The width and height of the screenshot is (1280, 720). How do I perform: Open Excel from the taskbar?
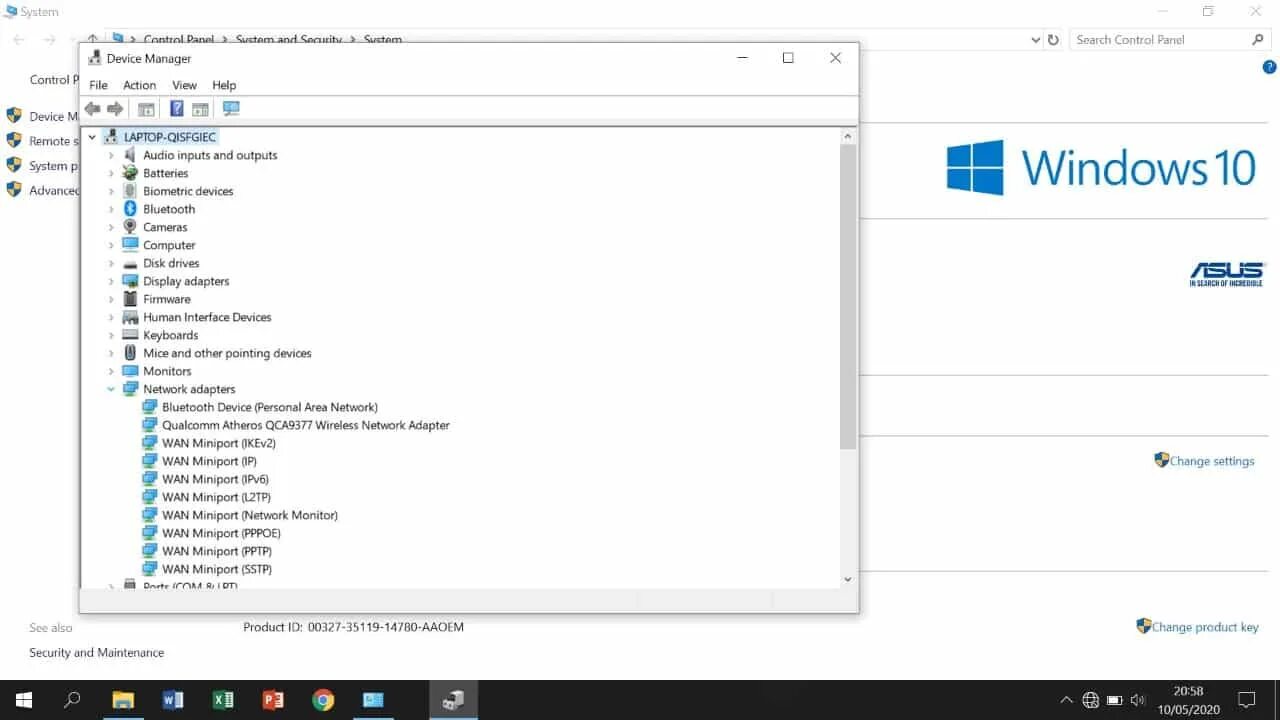click(223, 700)
